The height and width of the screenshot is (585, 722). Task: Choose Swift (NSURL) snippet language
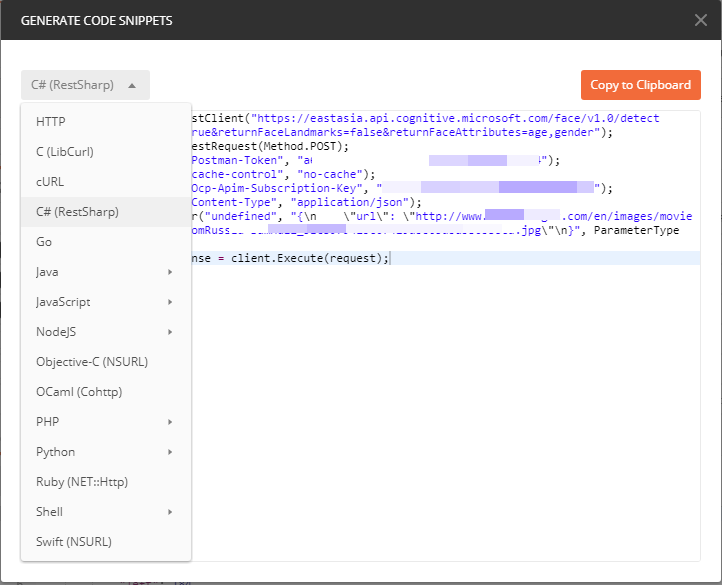pos(106,542)
